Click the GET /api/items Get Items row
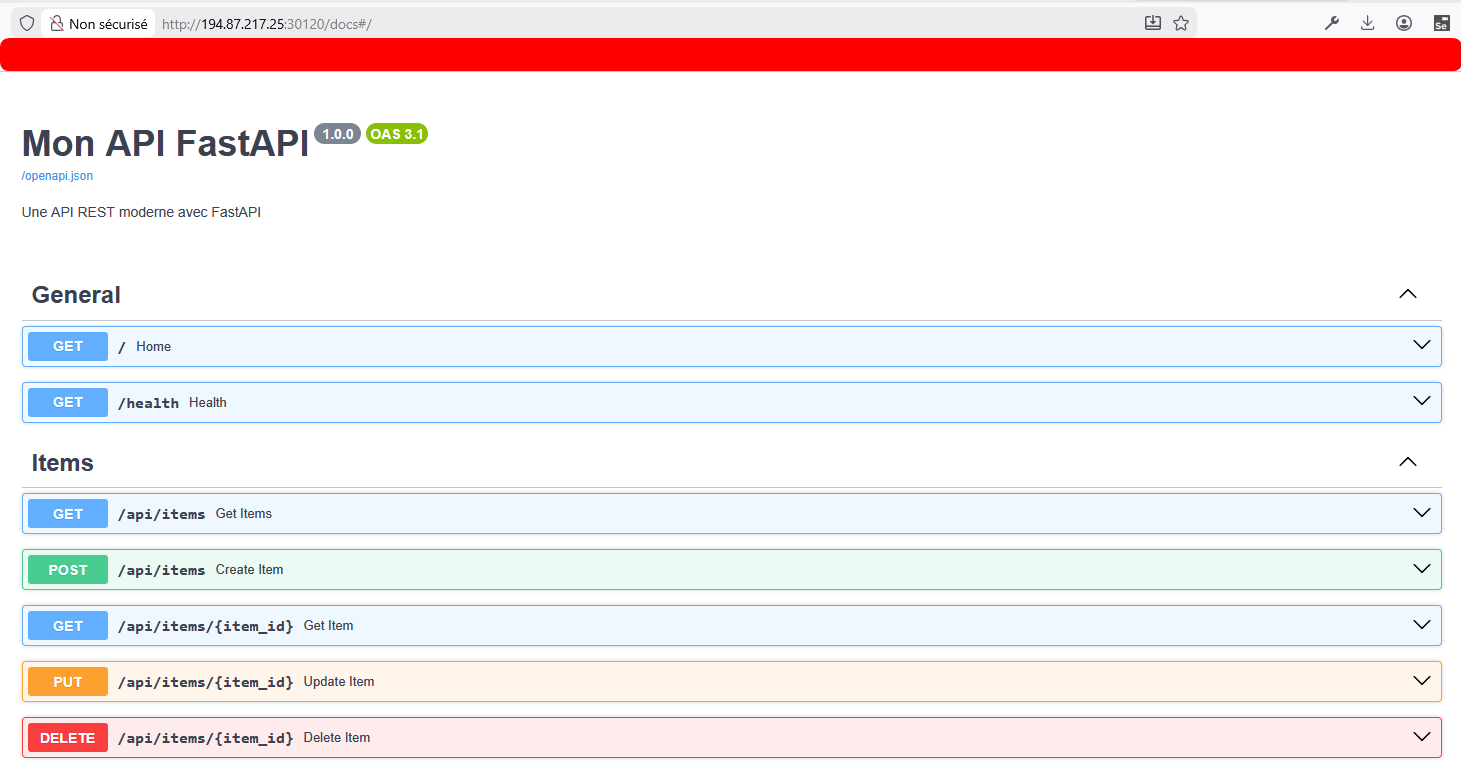 click(700, 514)
